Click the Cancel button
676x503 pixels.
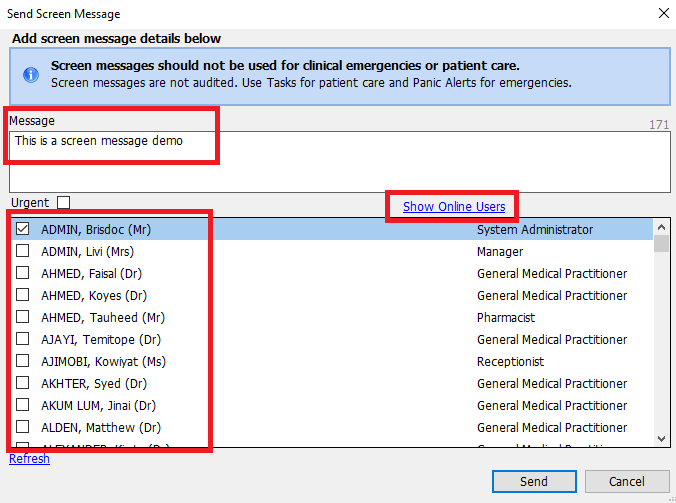627,482
